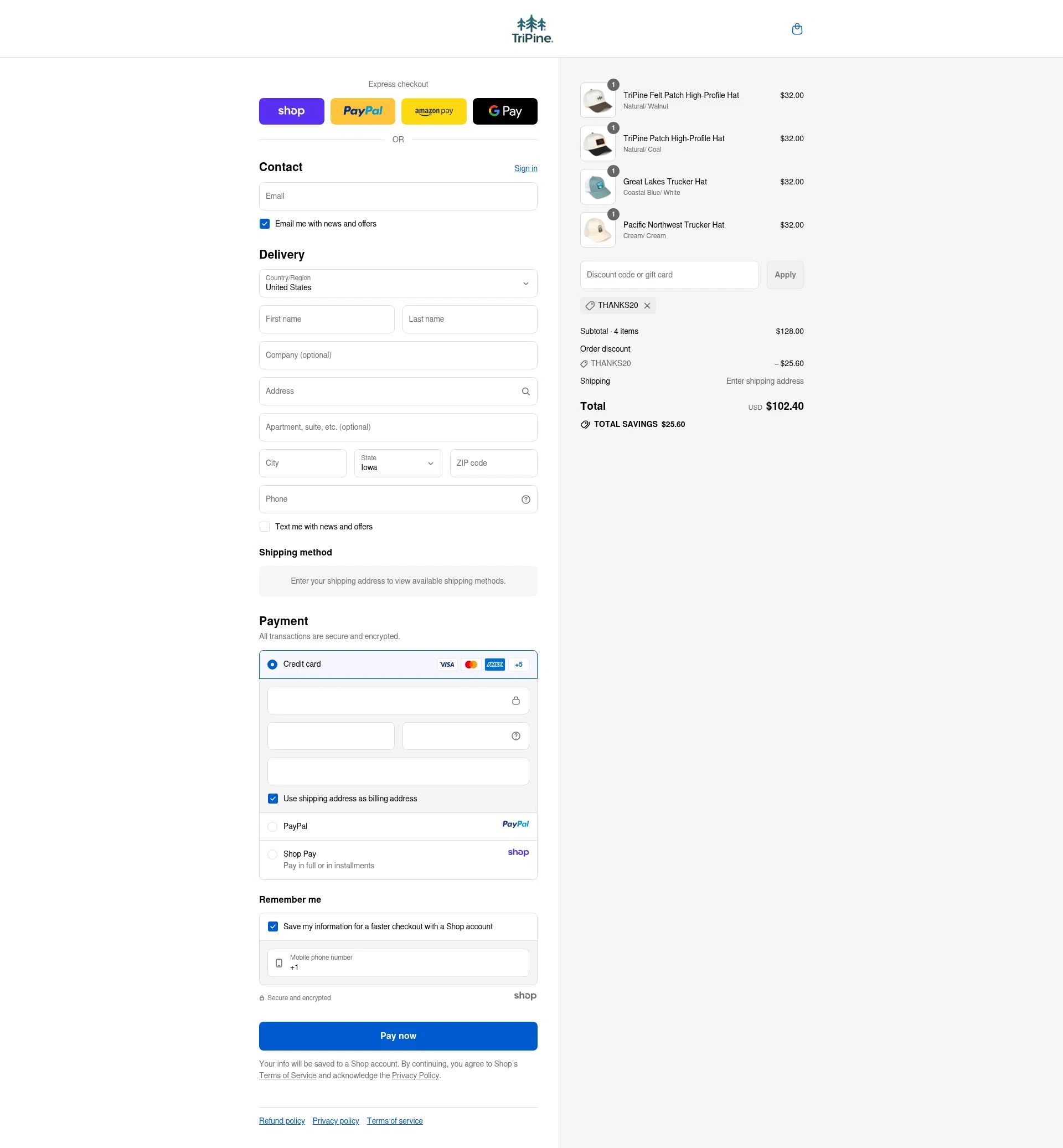This screenshot has height=1148, width=1063.
Task: Select the PayPal payment option
Action: (272, 826)
